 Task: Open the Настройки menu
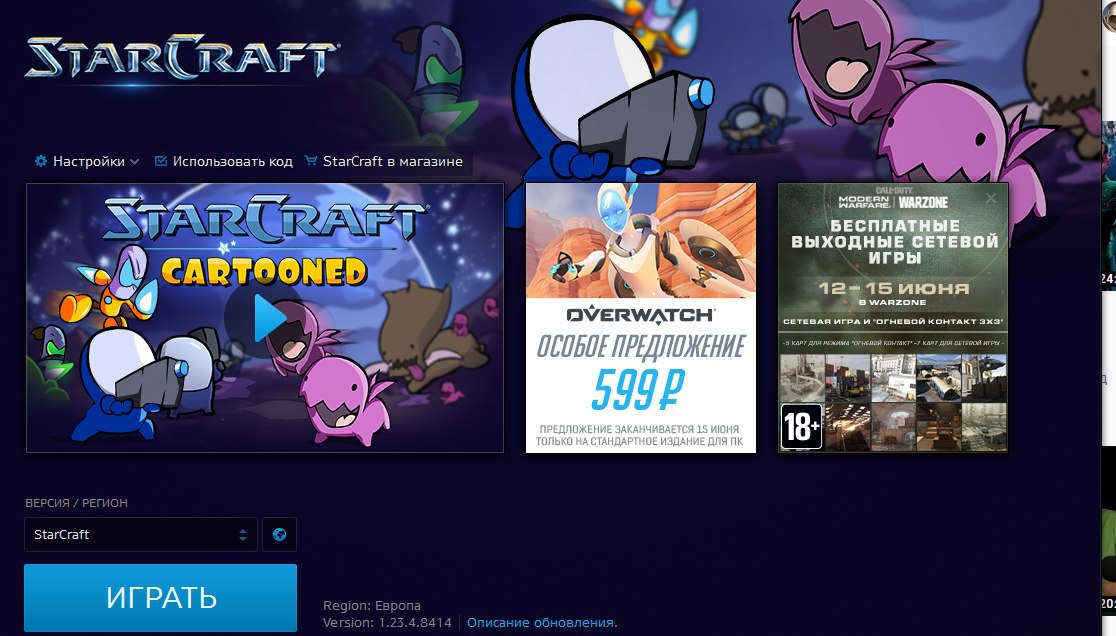tap(87, 161)
